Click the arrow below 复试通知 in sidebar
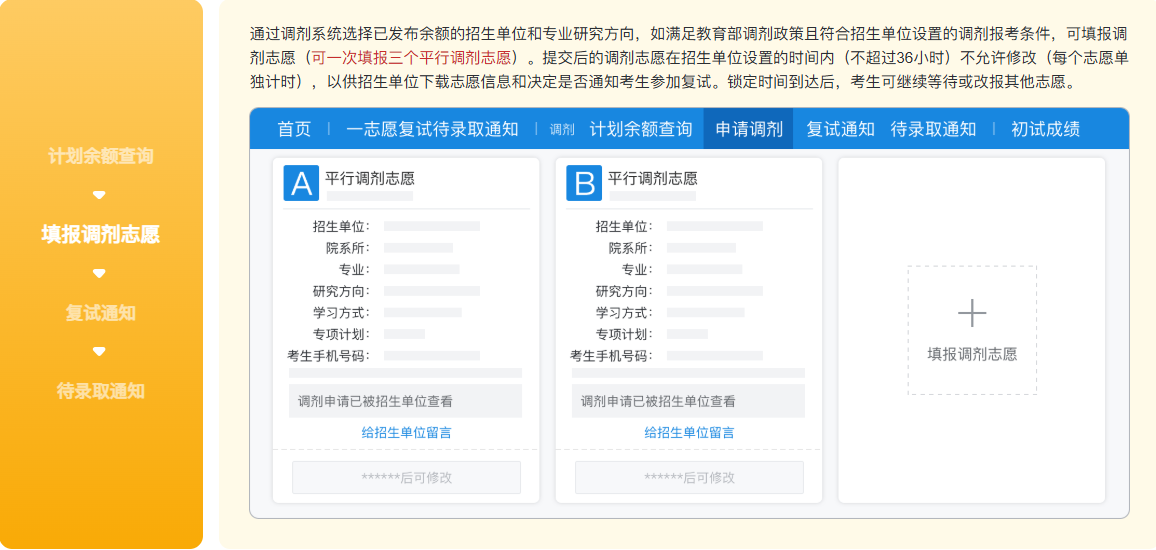Image resolution: width=1156 pixels, height=550 pixels. click(99, 351)
